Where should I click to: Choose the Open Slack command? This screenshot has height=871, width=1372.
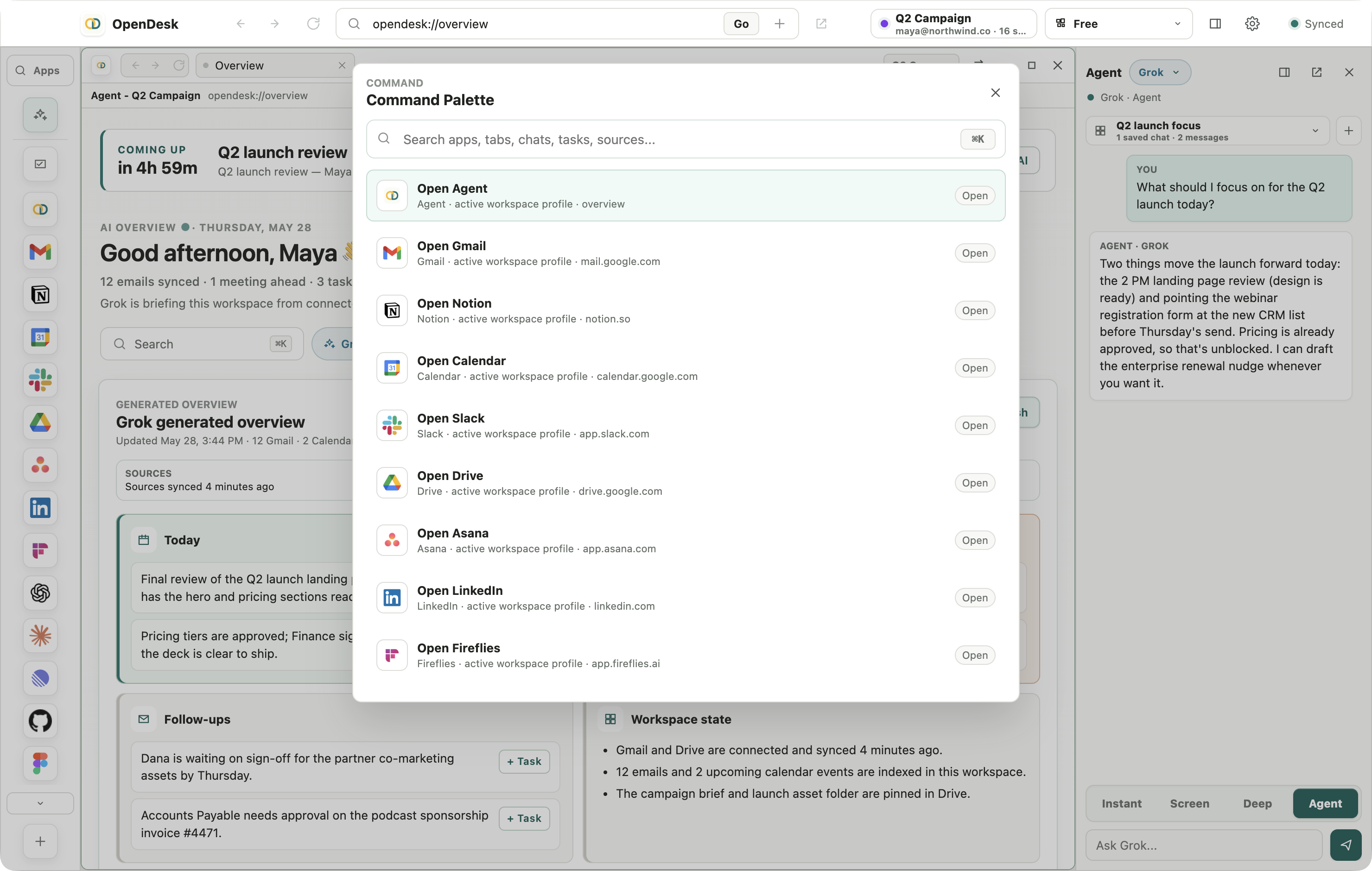[686, 425]
